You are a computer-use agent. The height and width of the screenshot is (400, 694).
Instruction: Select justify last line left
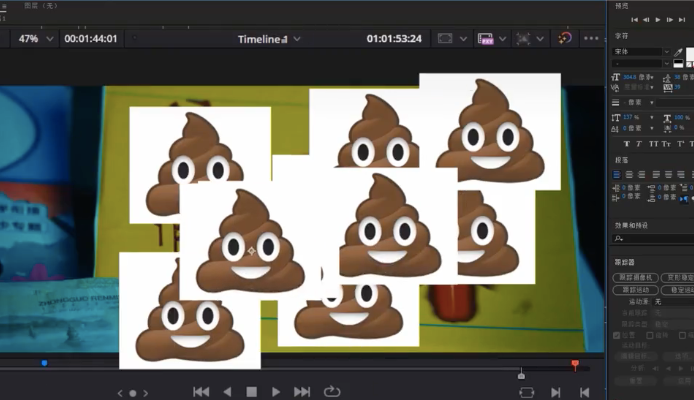pyautogui.click(x=656, y=175)
